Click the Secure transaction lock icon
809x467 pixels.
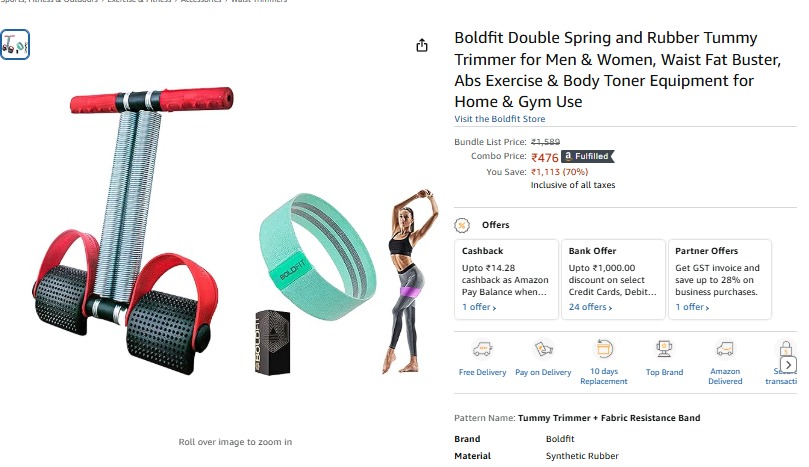coord(786,349)
